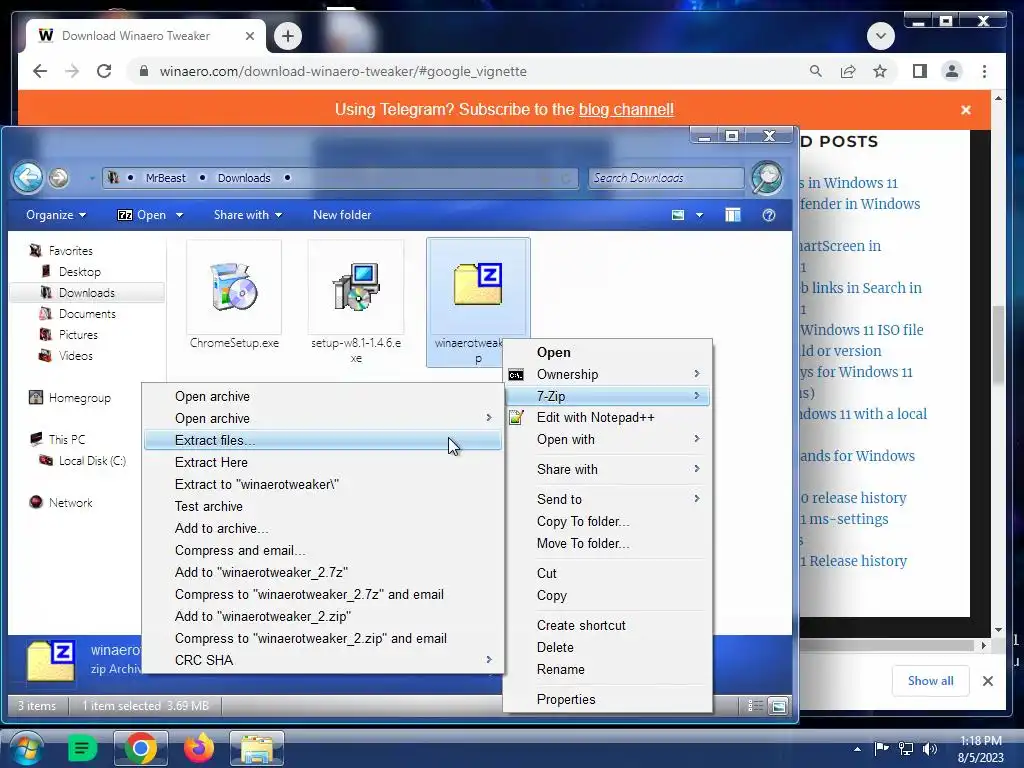Click the share page icon in Chrome
The height and width of the screenshot is (768, 1024).
[x=848, y=71]
